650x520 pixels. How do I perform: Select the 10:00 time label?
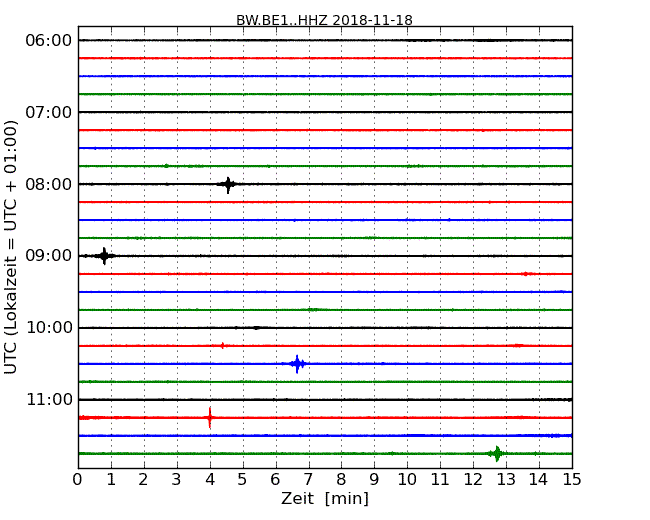tap(49, 328)
